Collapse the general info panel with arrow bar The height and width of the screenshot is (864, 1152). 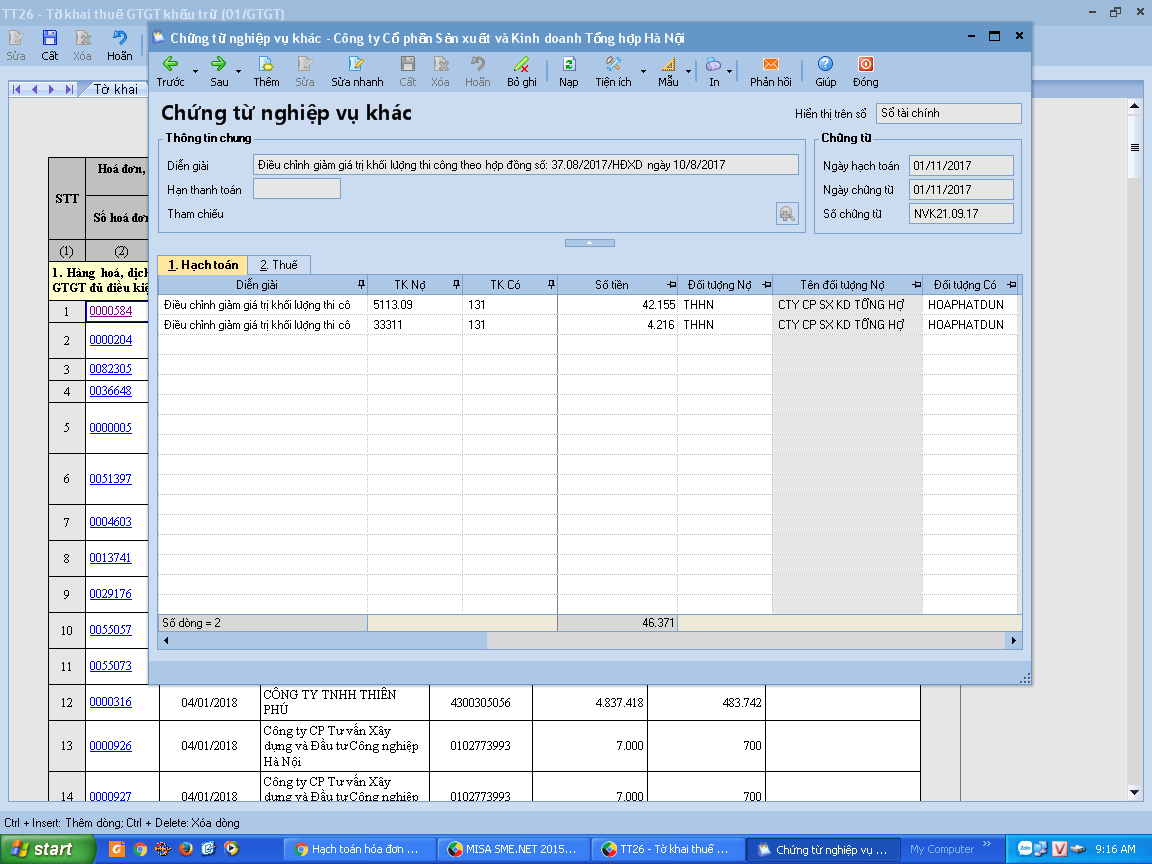point(589,242)
